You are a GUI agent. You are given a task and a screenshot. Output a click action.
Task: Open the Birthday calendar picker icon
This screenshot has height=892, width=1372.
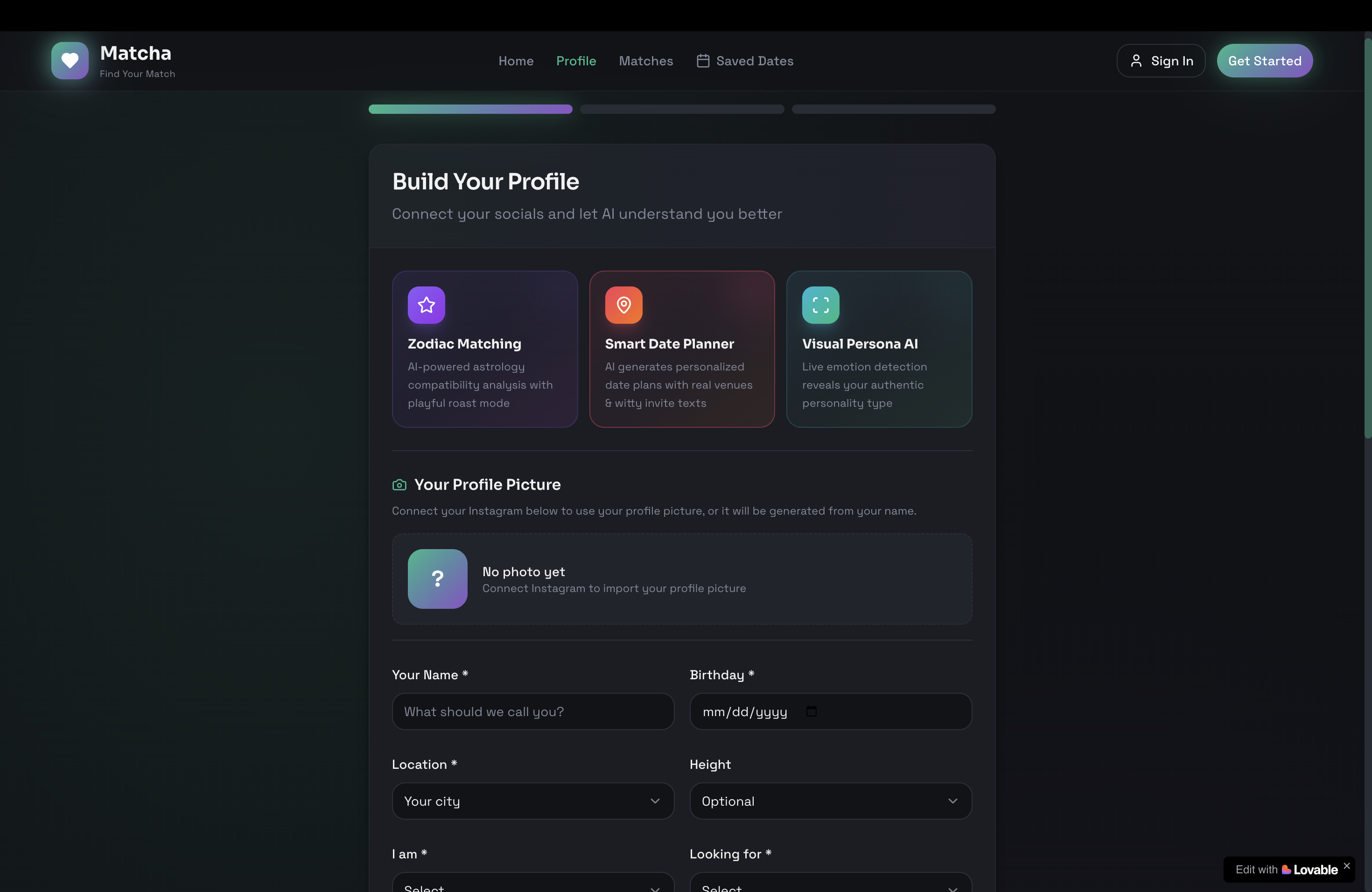point(811,711)
